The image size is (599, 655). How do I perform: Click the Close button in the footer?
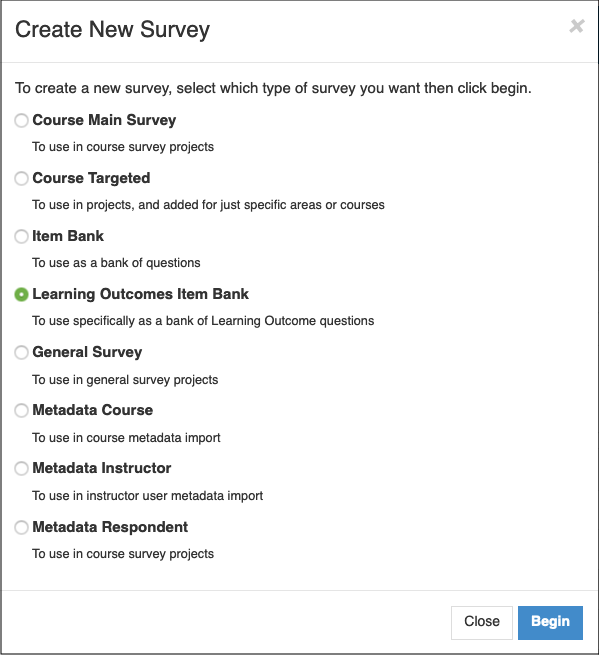482,623
